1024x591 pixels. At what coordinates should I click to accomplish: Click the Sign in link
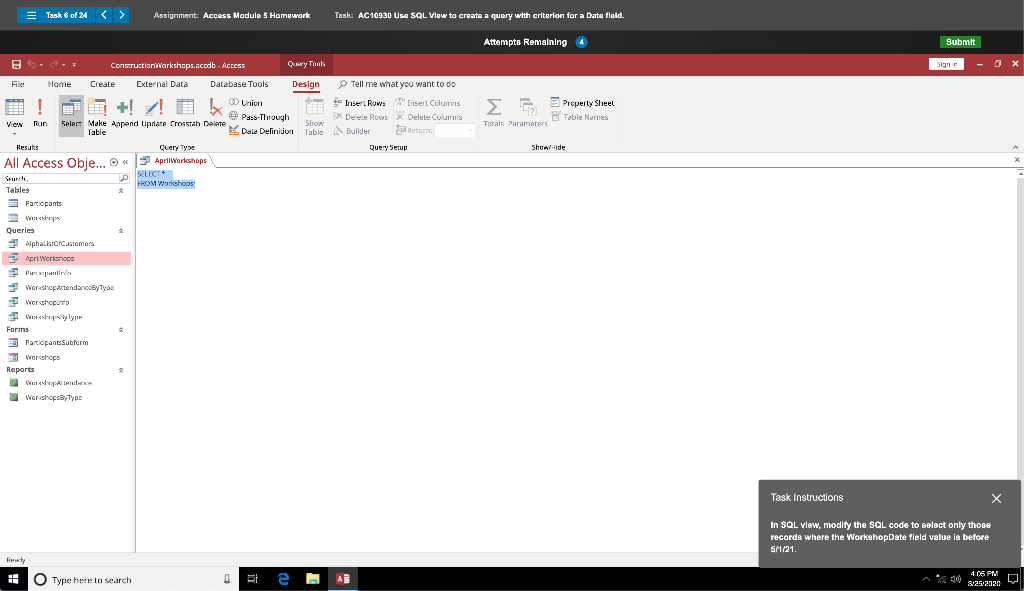point(947,63)
